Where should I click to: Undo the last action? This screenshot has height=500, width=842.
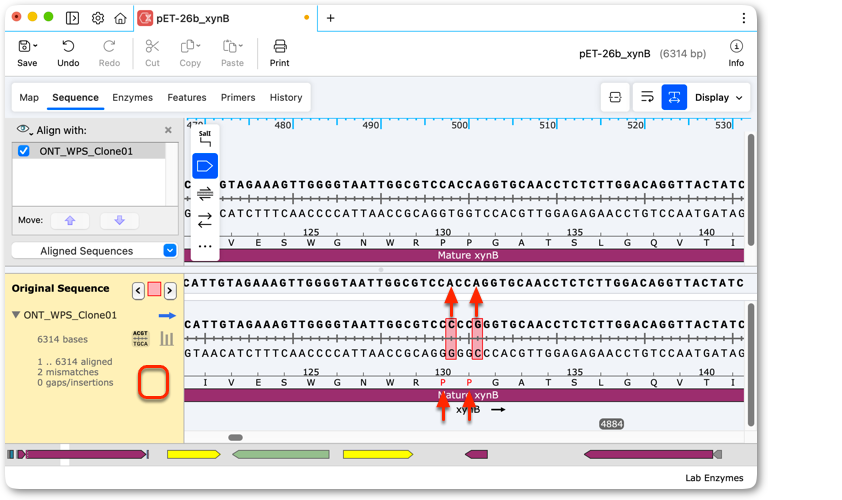click(x=68, y=53)
